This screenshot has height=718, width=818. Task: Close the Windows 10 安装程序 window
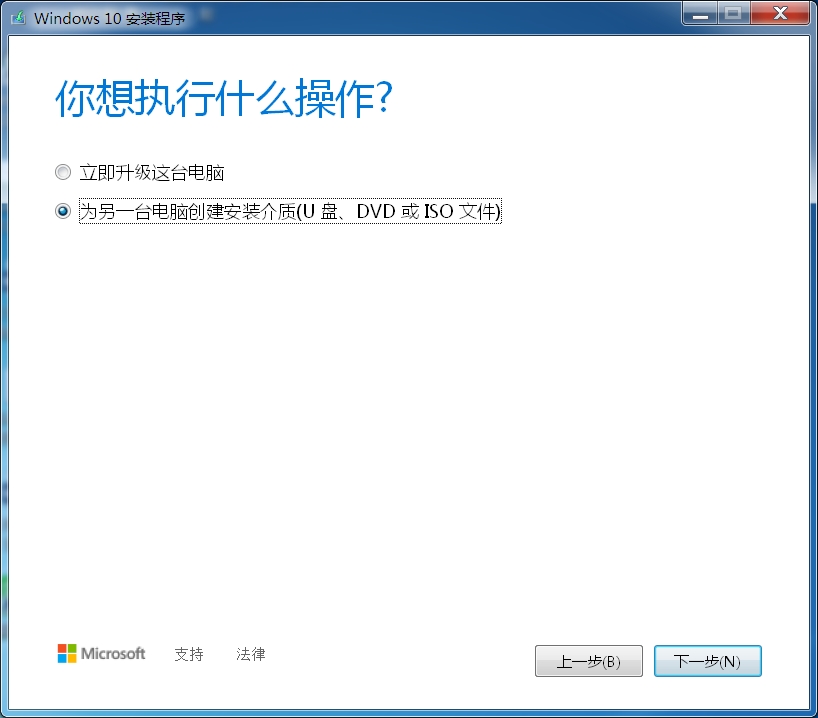point(780,14)
